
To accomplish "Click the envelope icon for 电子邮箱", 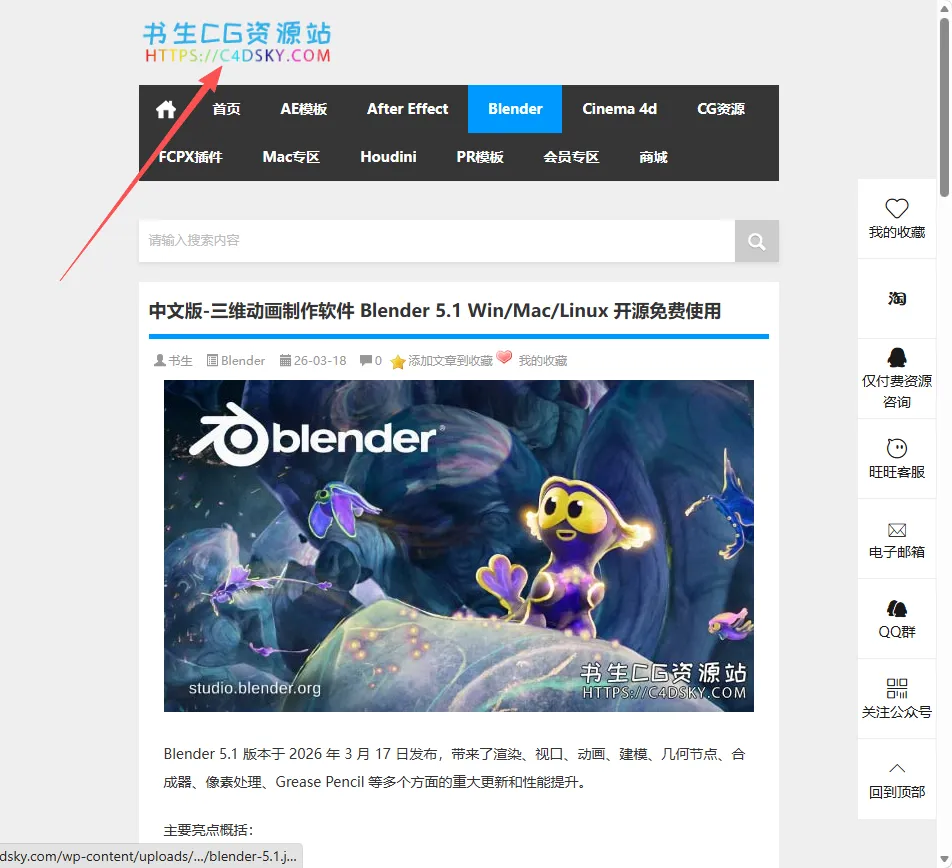I will click(x=897, y=530).
